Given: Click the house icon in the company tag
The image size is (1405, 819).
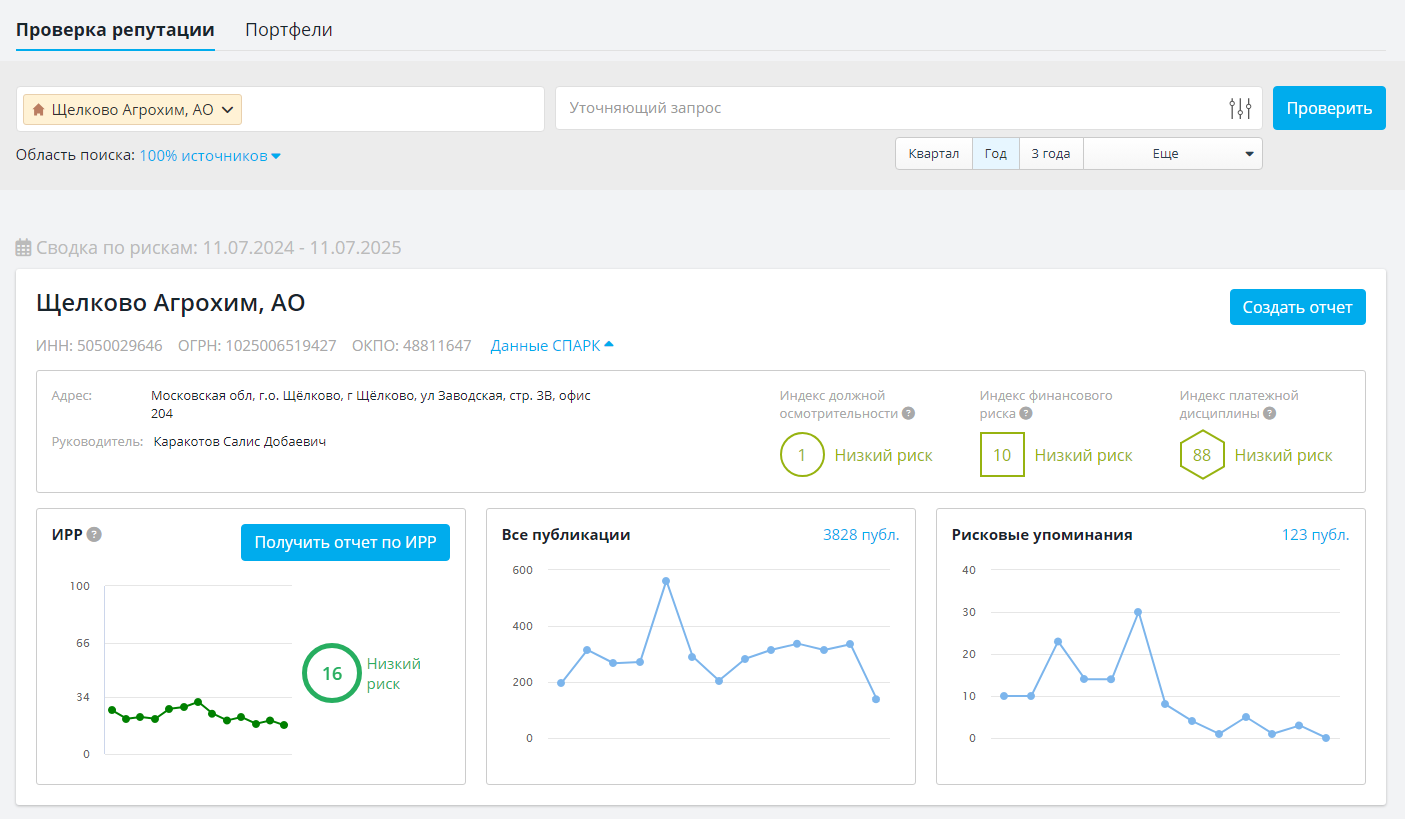Looking at the screenshot, I should click(x=39, y=109).
